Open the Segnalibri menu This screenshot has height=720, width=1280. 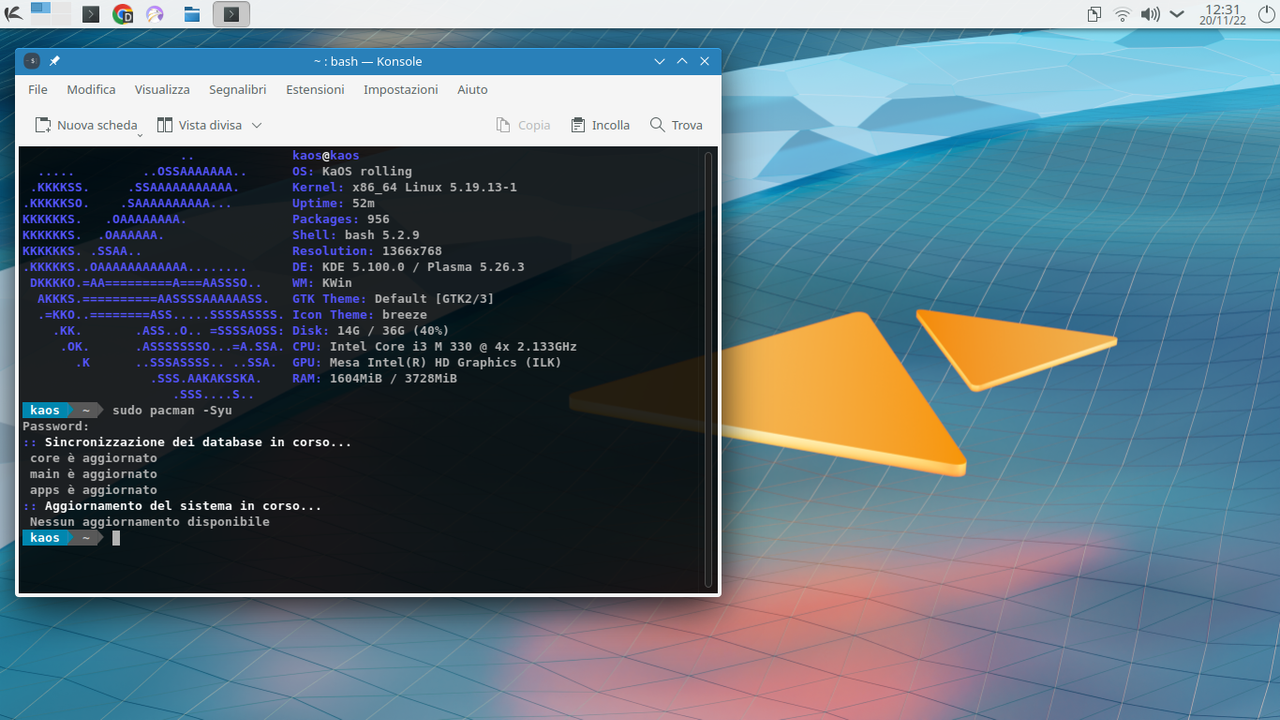[x=238, y=89]
